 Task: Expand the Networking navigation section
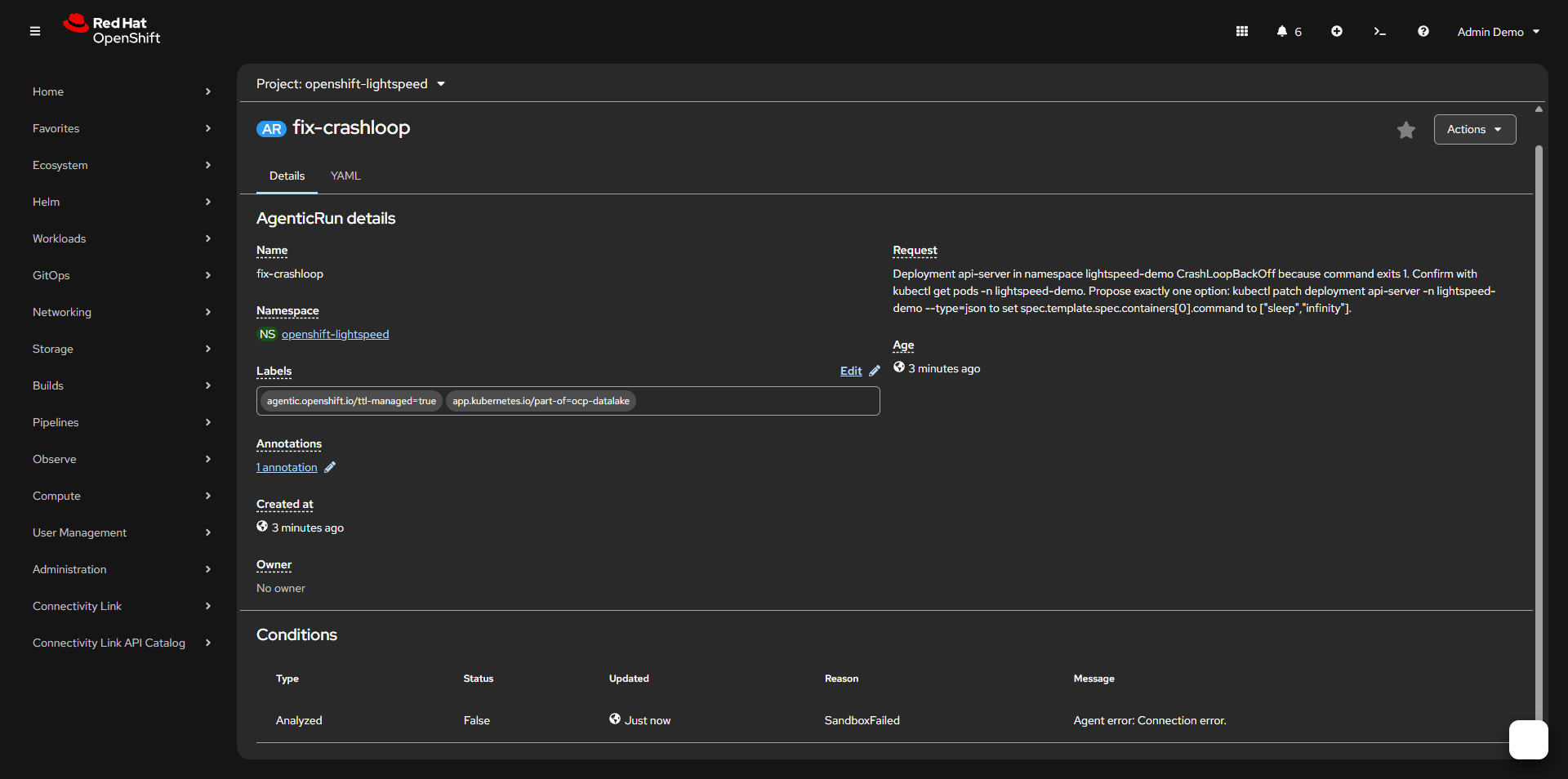click(x=121, y=312)
